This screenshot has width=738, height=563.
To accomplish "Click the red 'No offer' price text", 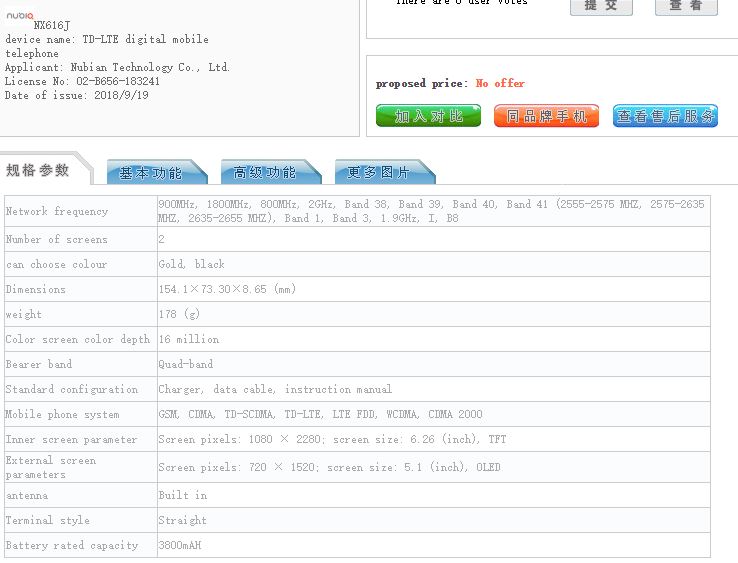I will point(500,83).
